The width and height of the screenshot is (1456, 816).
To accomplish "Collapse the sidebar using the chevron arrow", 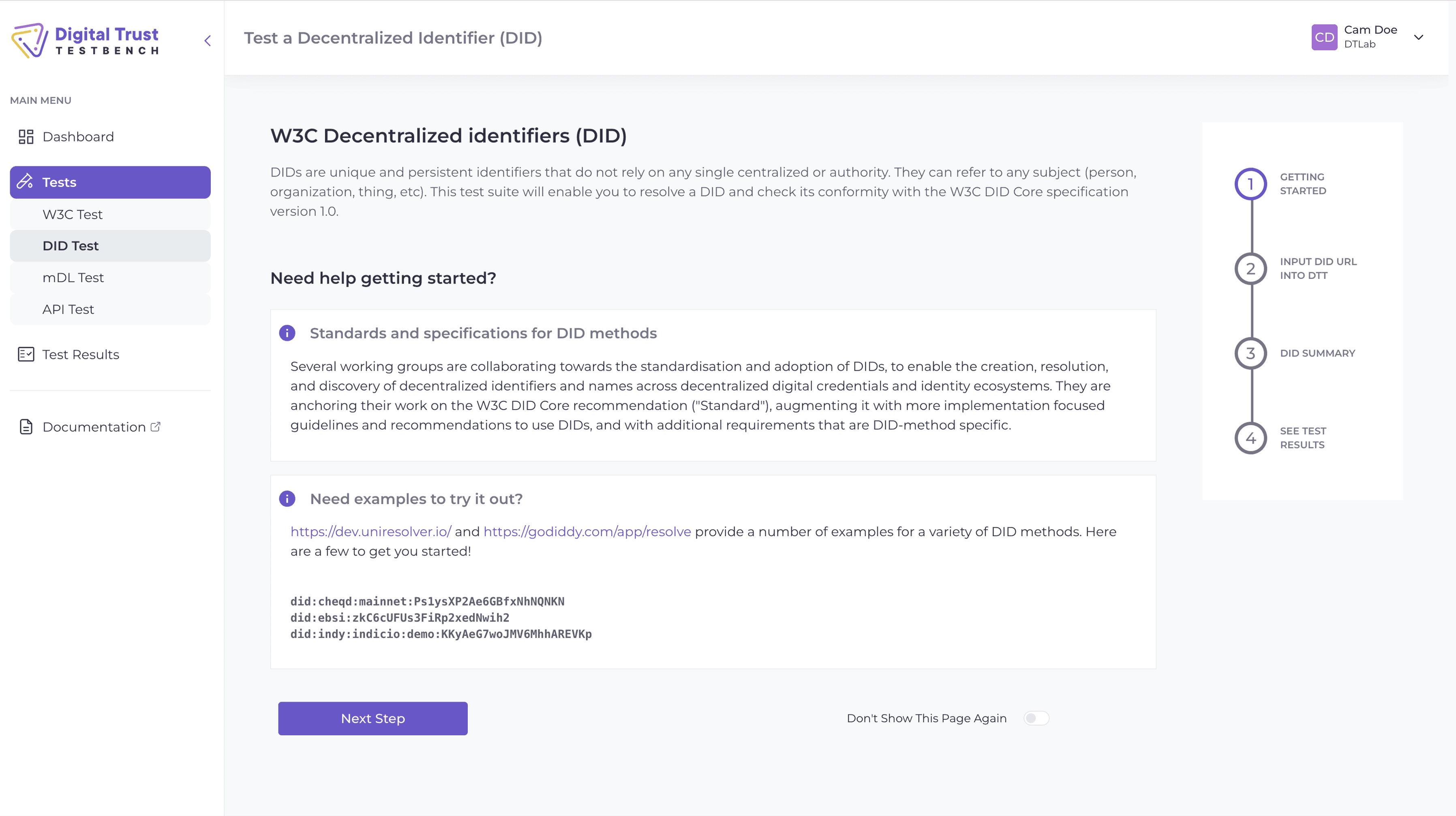I will [207, 40].
